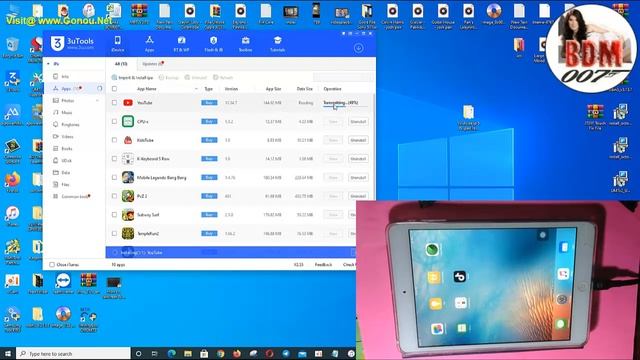Click the PvZ 2 app icon
The image size is (640, 360).
pyautogui.click(x=128, y=196)
